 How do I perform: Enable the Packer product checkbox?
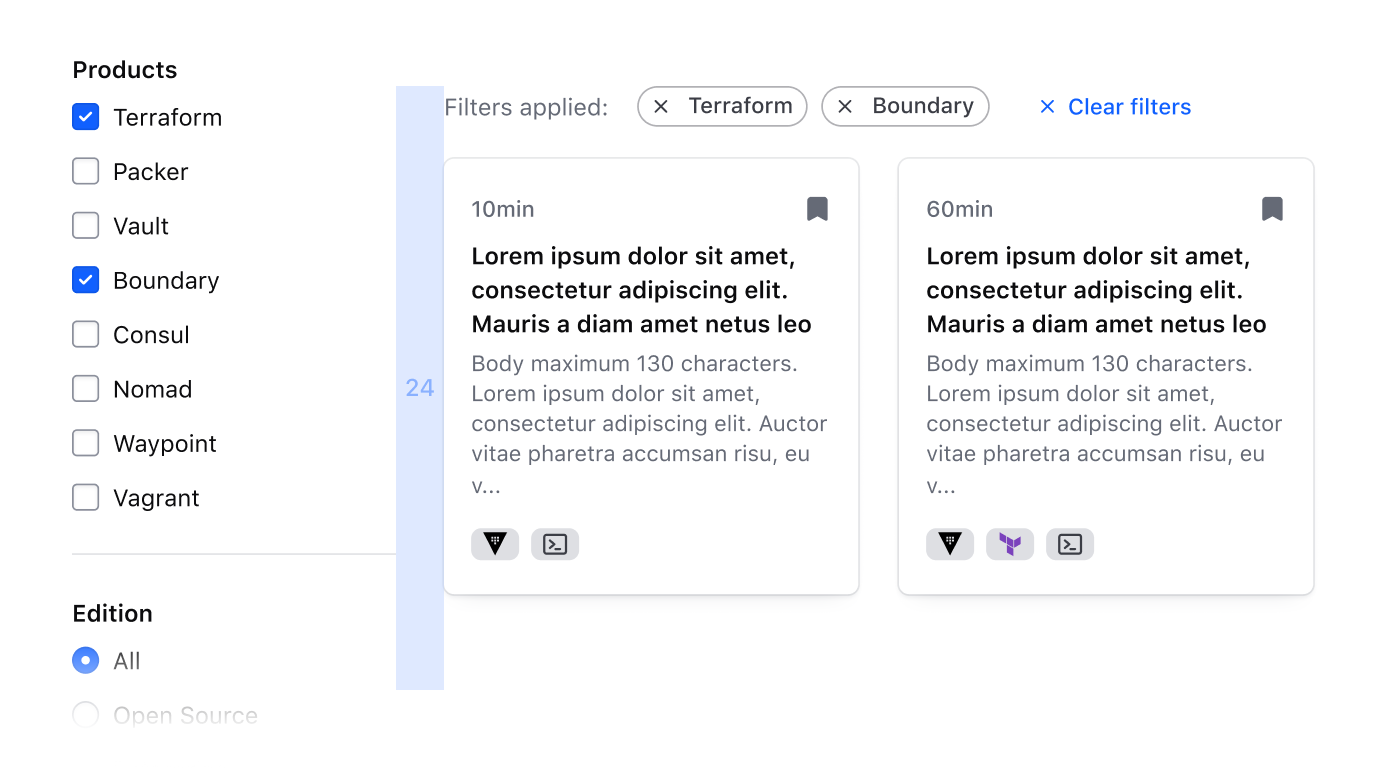click(86, 172)
